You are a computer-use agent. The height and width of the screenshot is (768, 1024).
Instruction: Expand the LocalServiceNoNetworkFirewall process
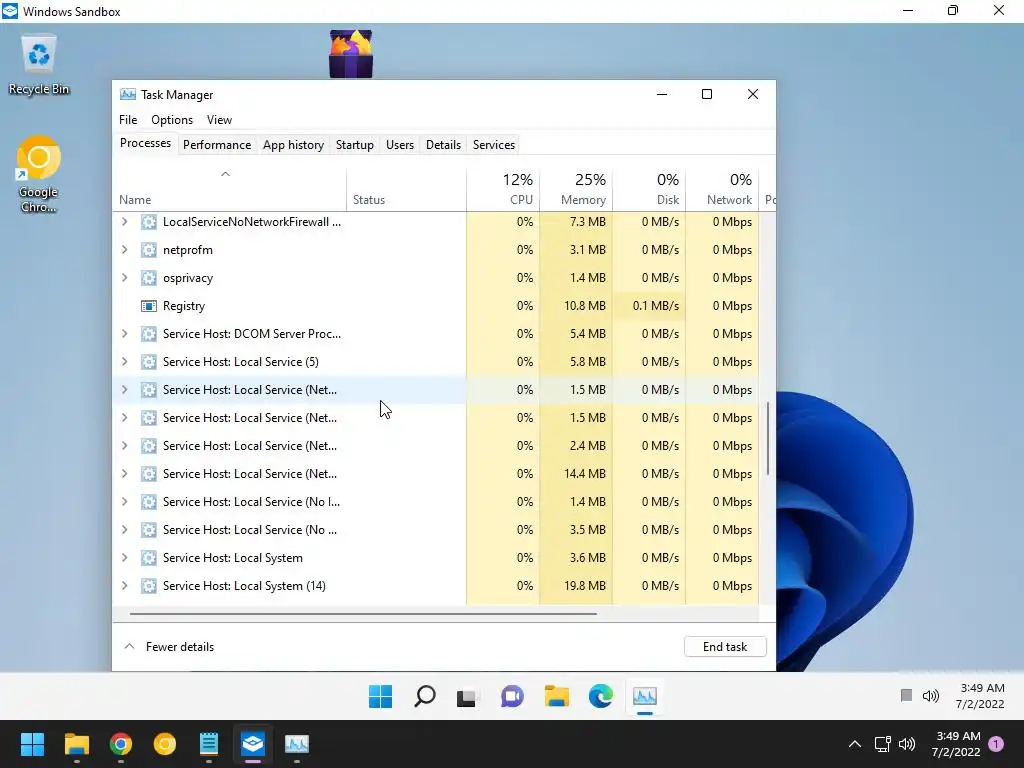124,221
